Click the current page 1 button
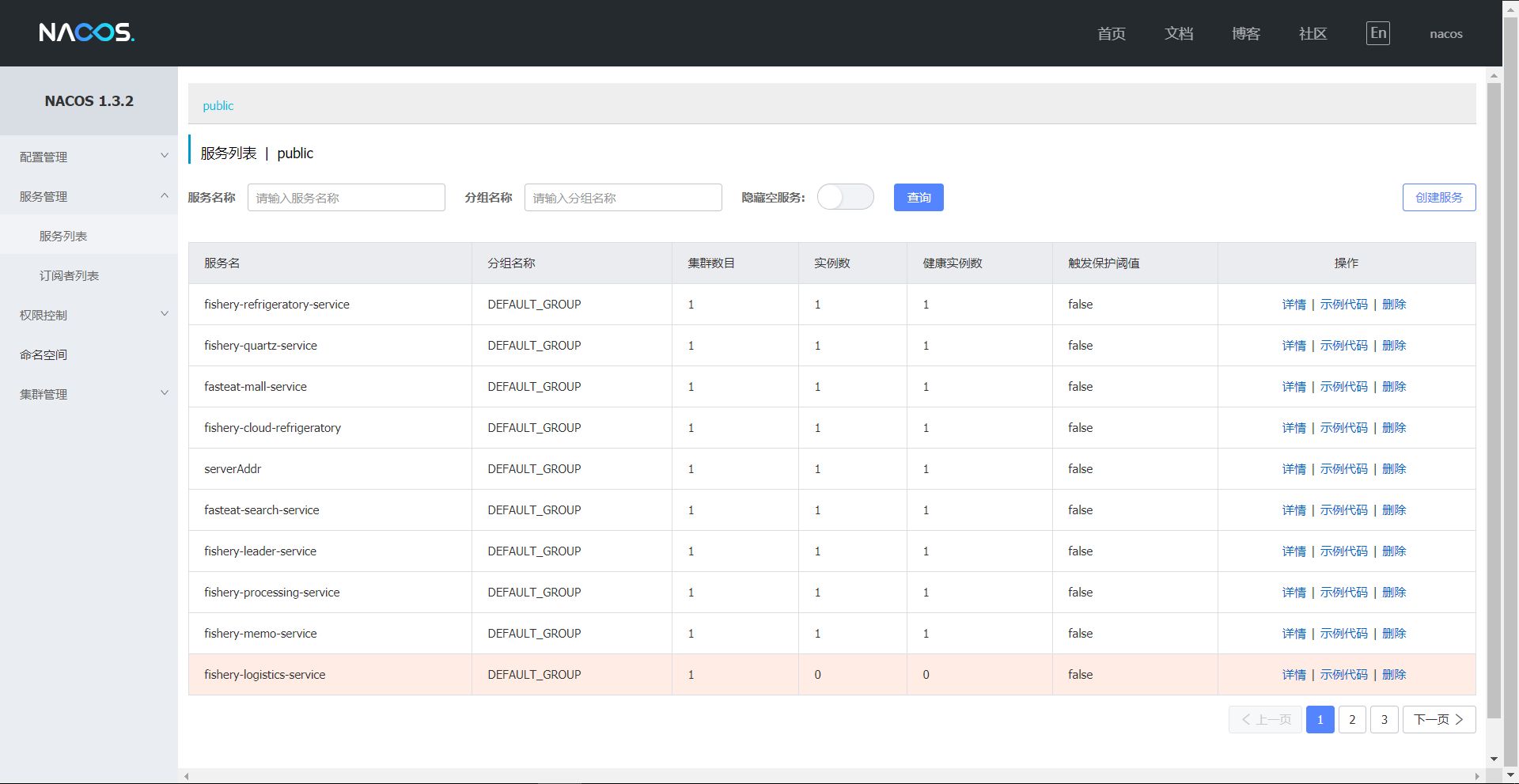 (x=1320, y=719)
